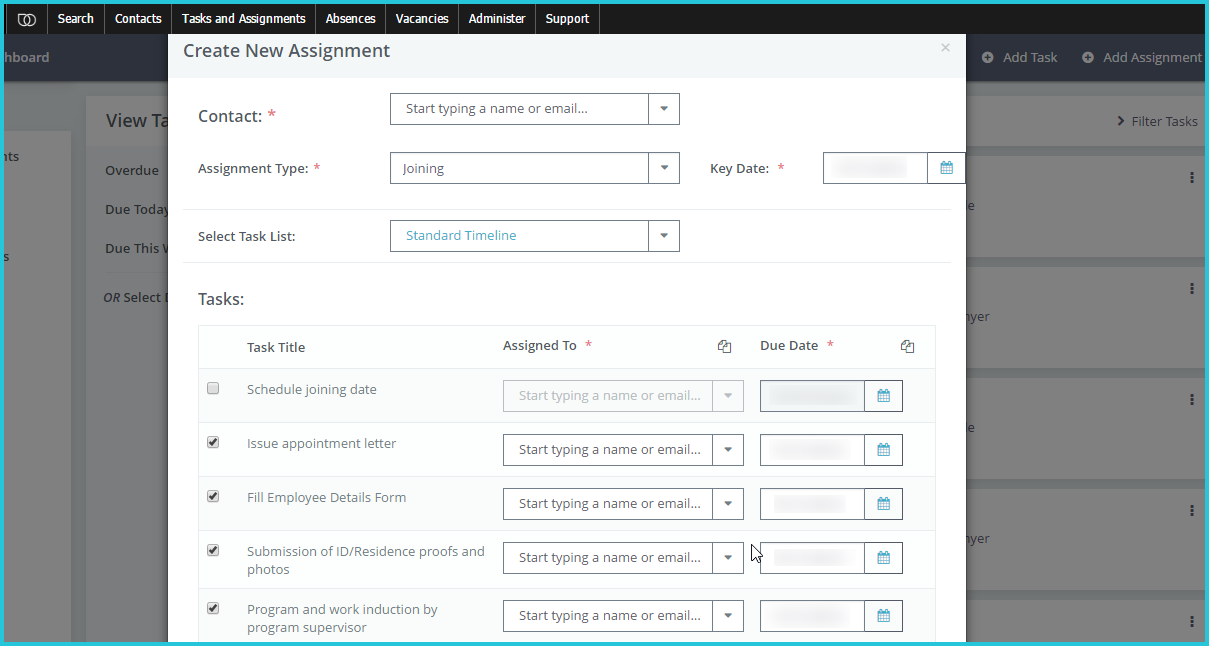
Task: Click the Due Today filter in the background page
Action: click(137, 209)
